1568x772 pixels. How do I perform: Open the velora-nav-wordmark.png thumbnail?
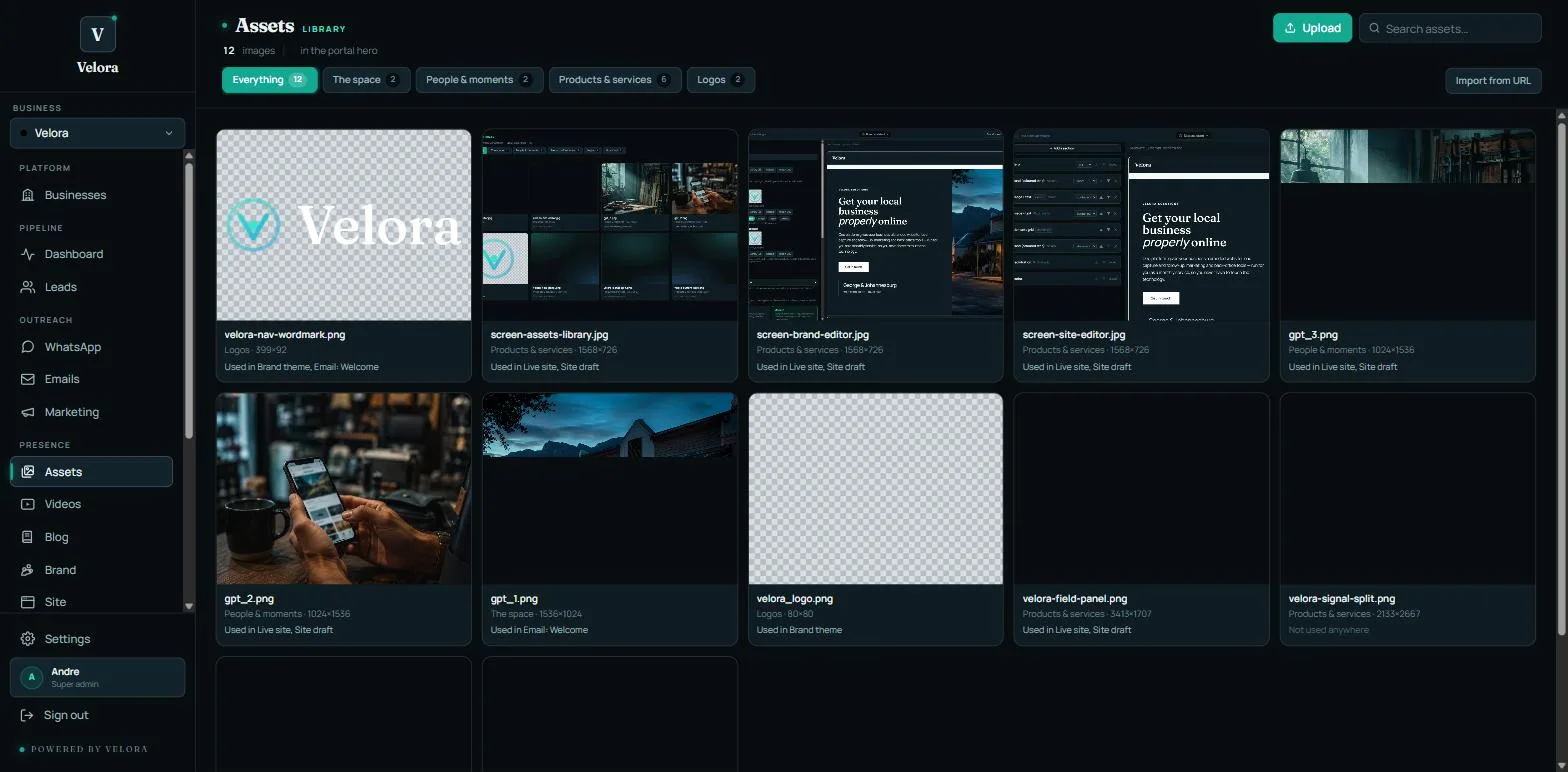click(344, 225)
